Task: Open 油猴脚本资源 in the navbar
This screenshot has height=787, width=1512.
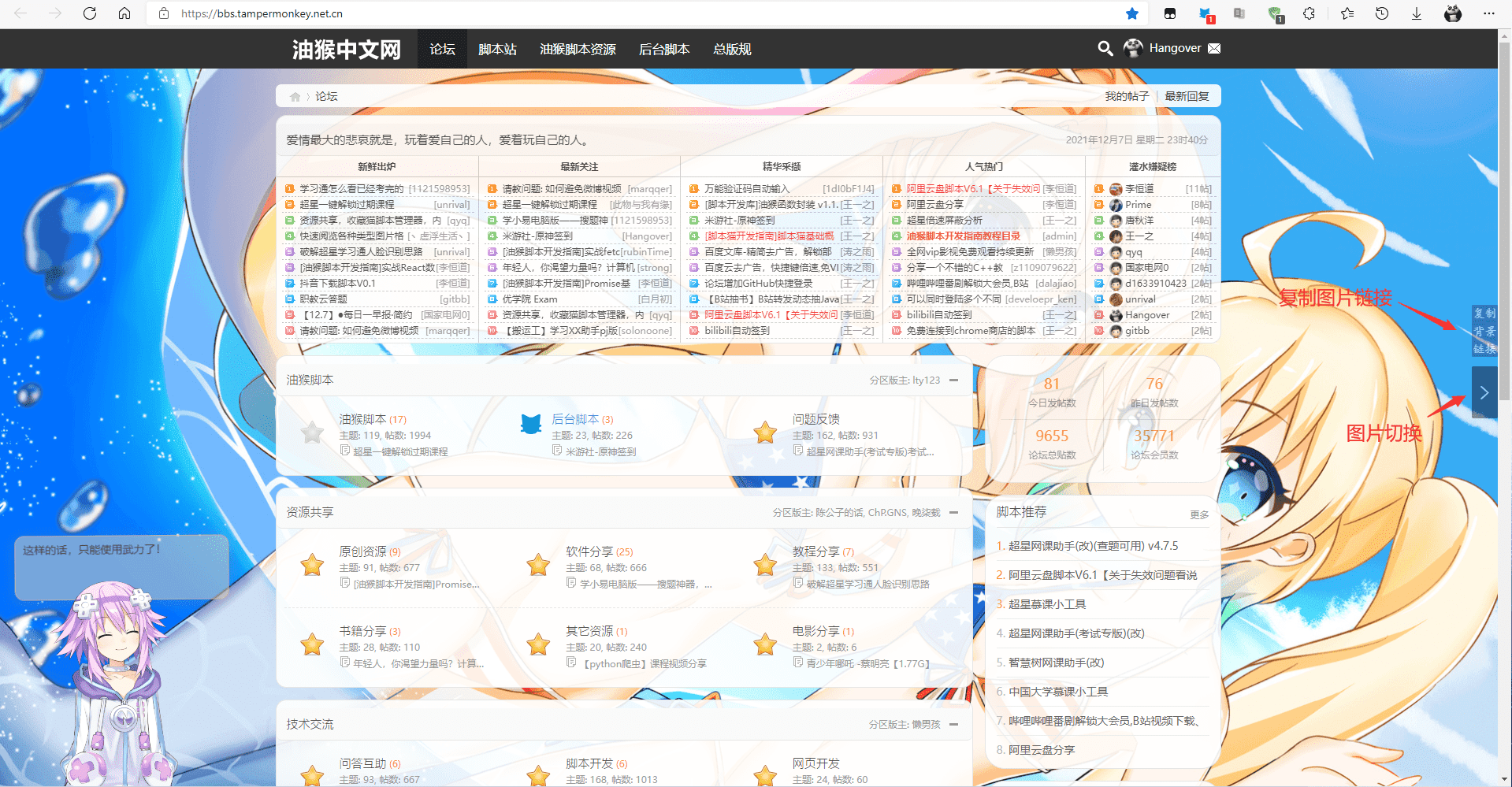Action: click(x=578, y=49)
